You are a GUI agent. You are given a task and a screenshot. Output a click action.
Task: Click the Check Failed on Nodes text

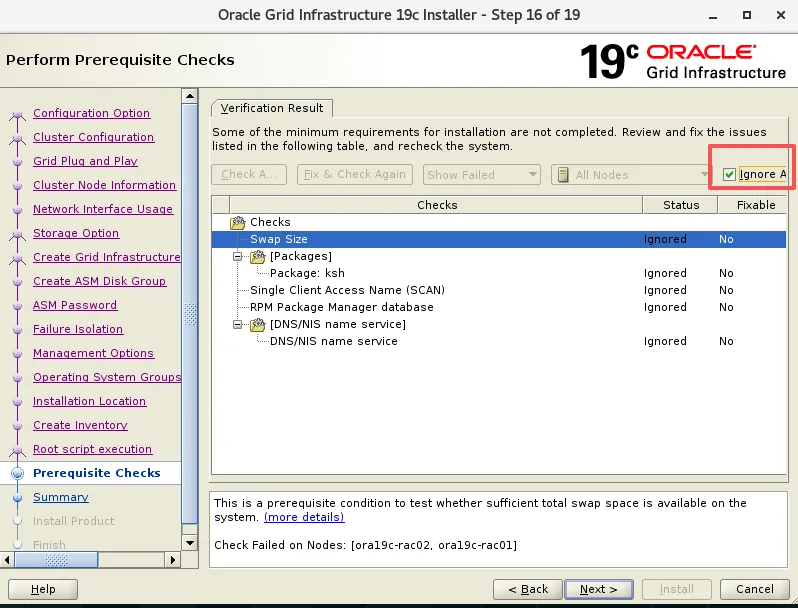pyautogui.click(x=365, y=545)
